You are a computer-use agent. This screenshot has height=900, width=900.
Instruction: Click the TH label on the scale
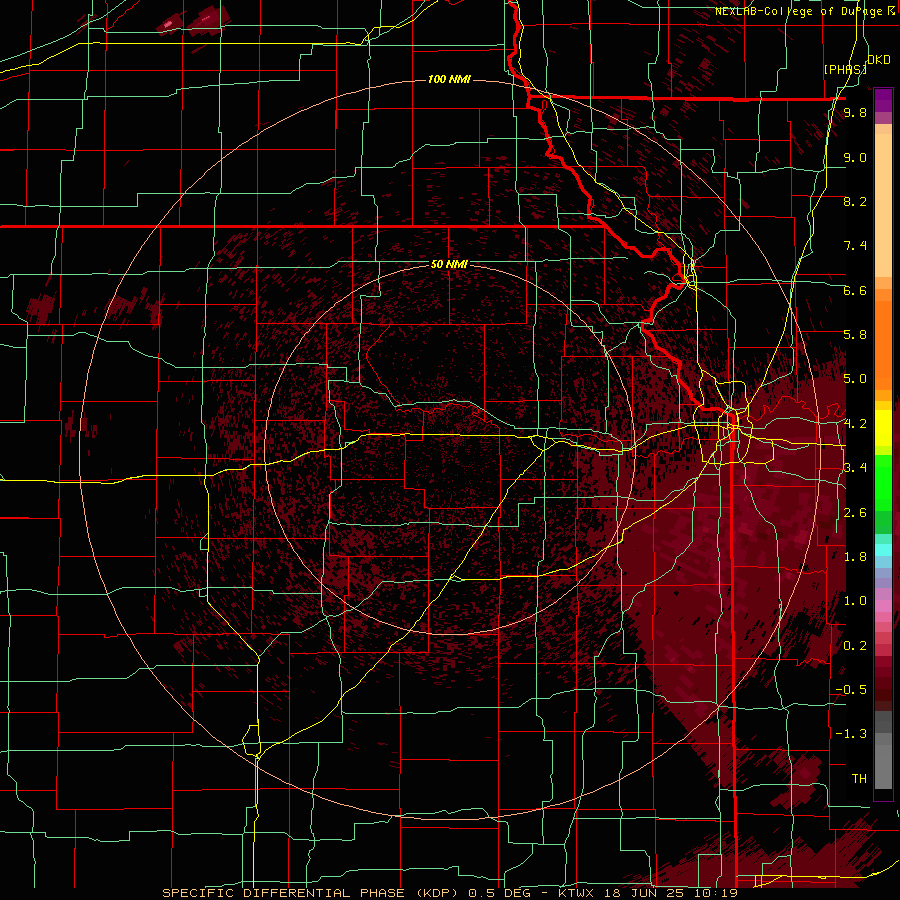point(859,779)
